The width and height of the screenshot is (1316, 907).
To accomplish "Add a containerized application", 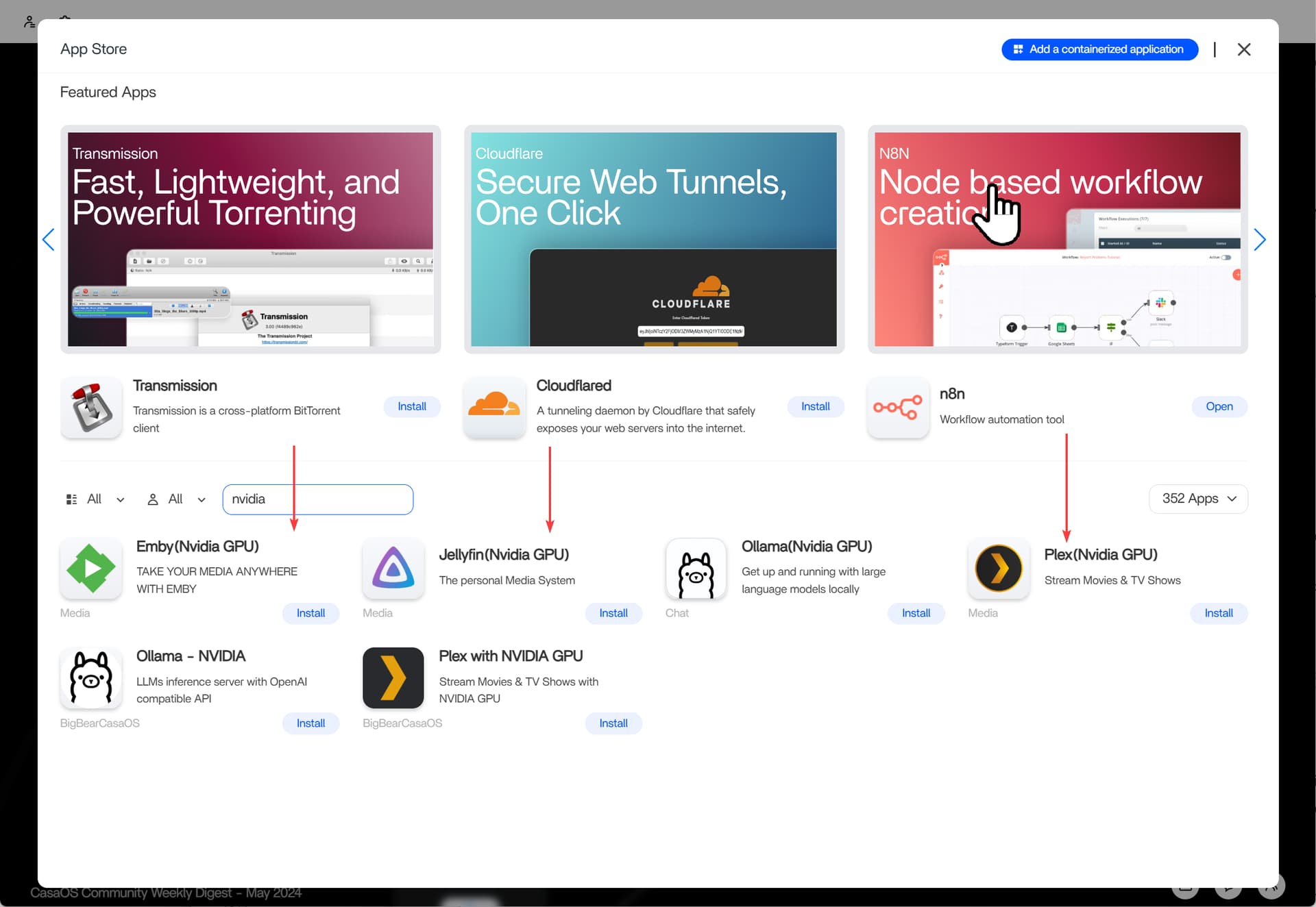I will (1099, 49).
